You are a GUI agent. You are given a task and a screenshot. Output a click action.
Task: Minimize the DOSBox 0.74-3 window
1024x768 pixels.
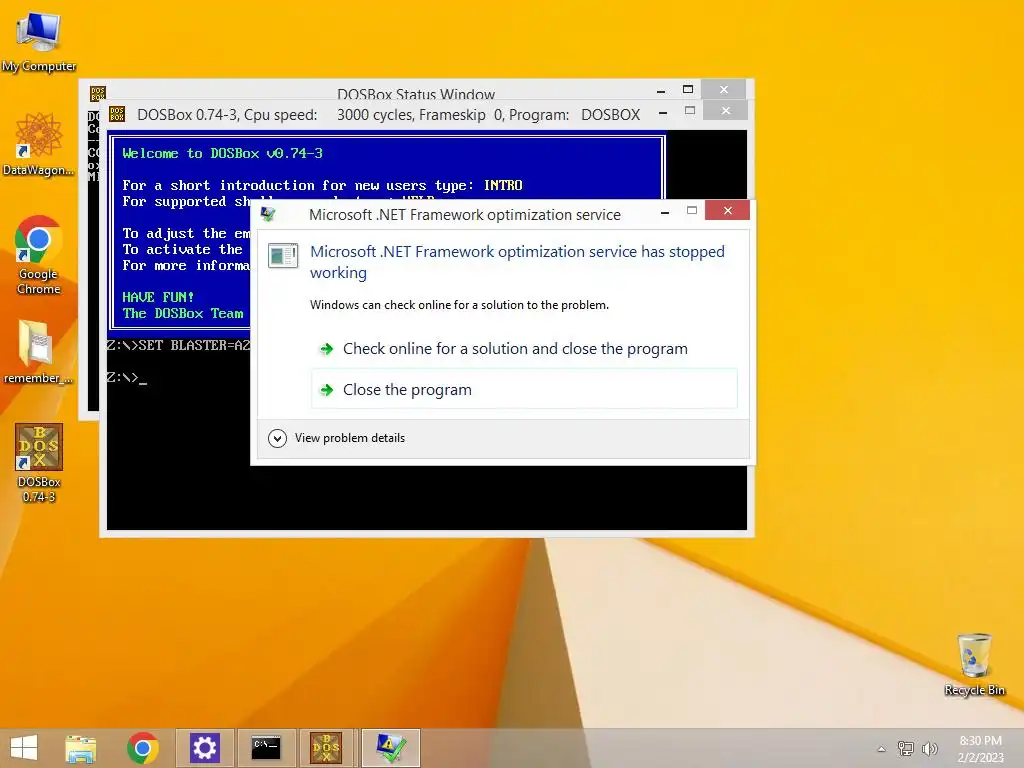(x=663, y=113)
